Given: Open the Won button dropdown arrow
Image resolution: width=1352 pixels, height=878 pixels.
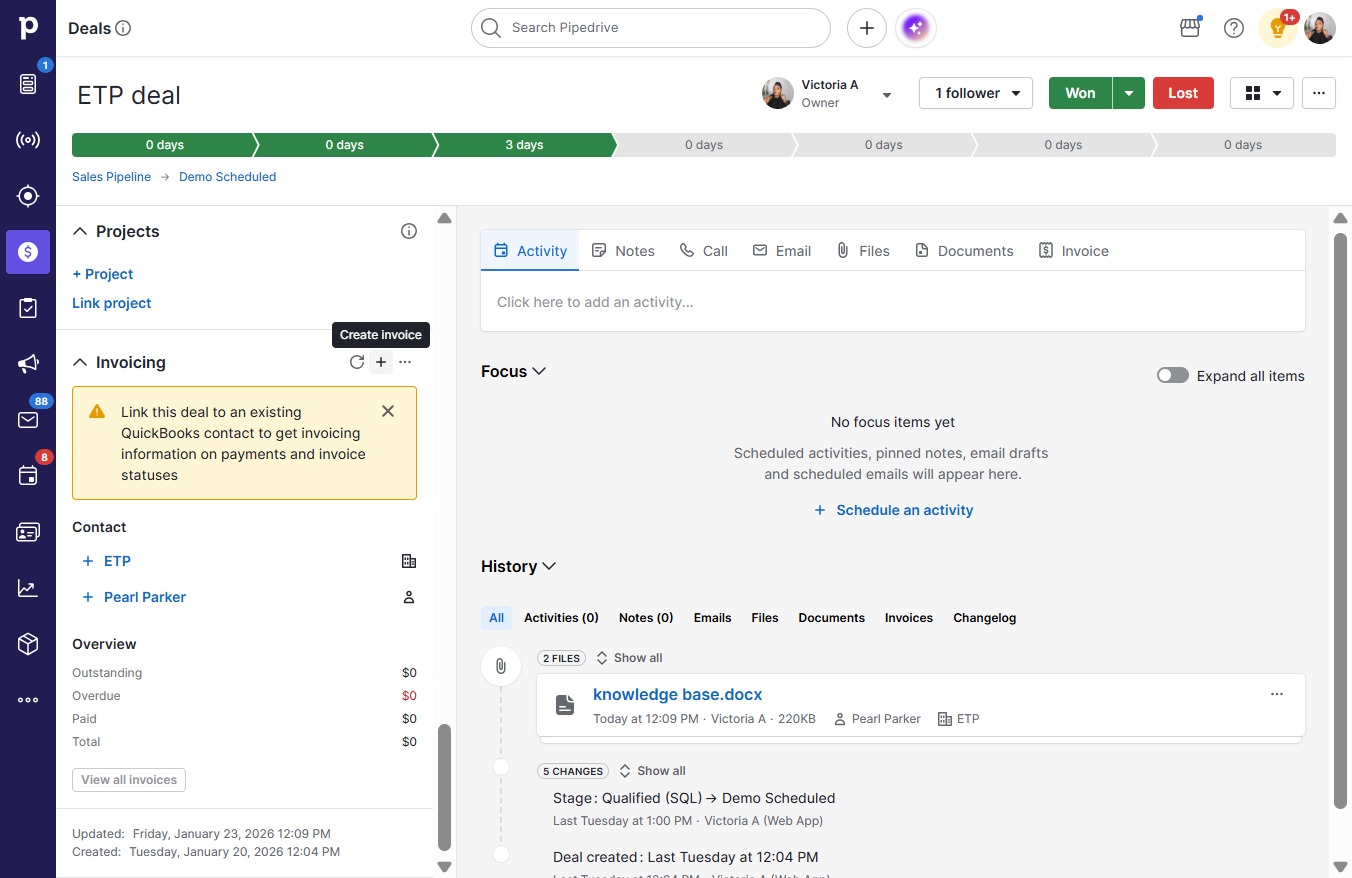Looking at the screenshot, I should pos(1129,93).
